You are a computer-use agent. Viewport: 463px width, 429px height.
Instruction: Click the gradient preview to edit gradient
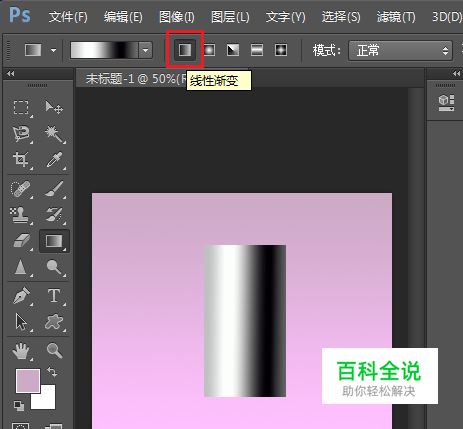pyautogui.click(x=104, y=50)
